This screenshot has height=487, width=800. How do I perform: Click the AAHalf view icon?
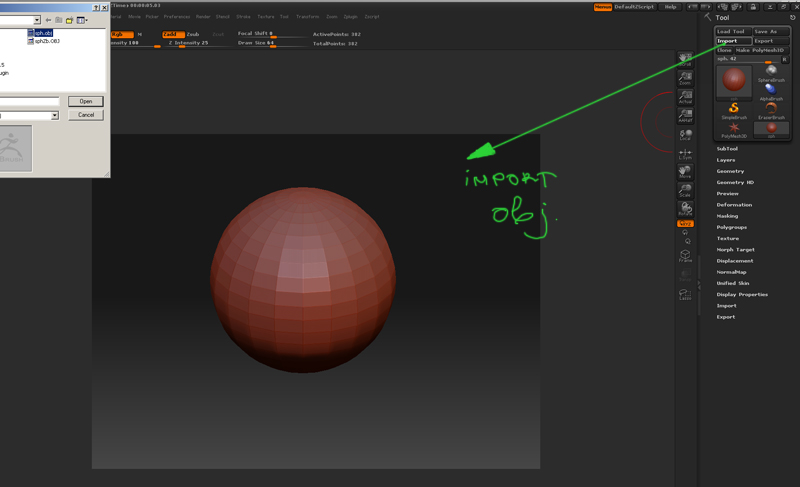click(x=685, y=114)
